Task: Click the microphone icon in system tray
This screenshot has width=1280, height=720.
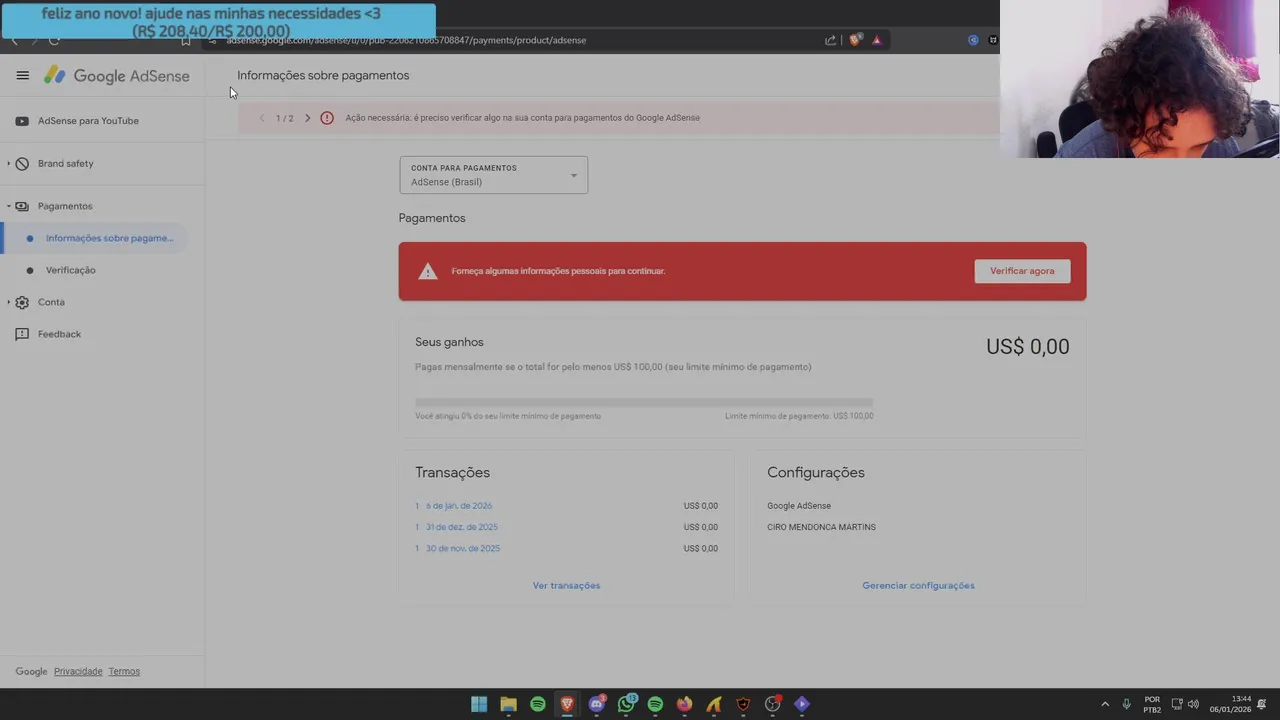Action: pyautogui.click(x=1126, y=704)
